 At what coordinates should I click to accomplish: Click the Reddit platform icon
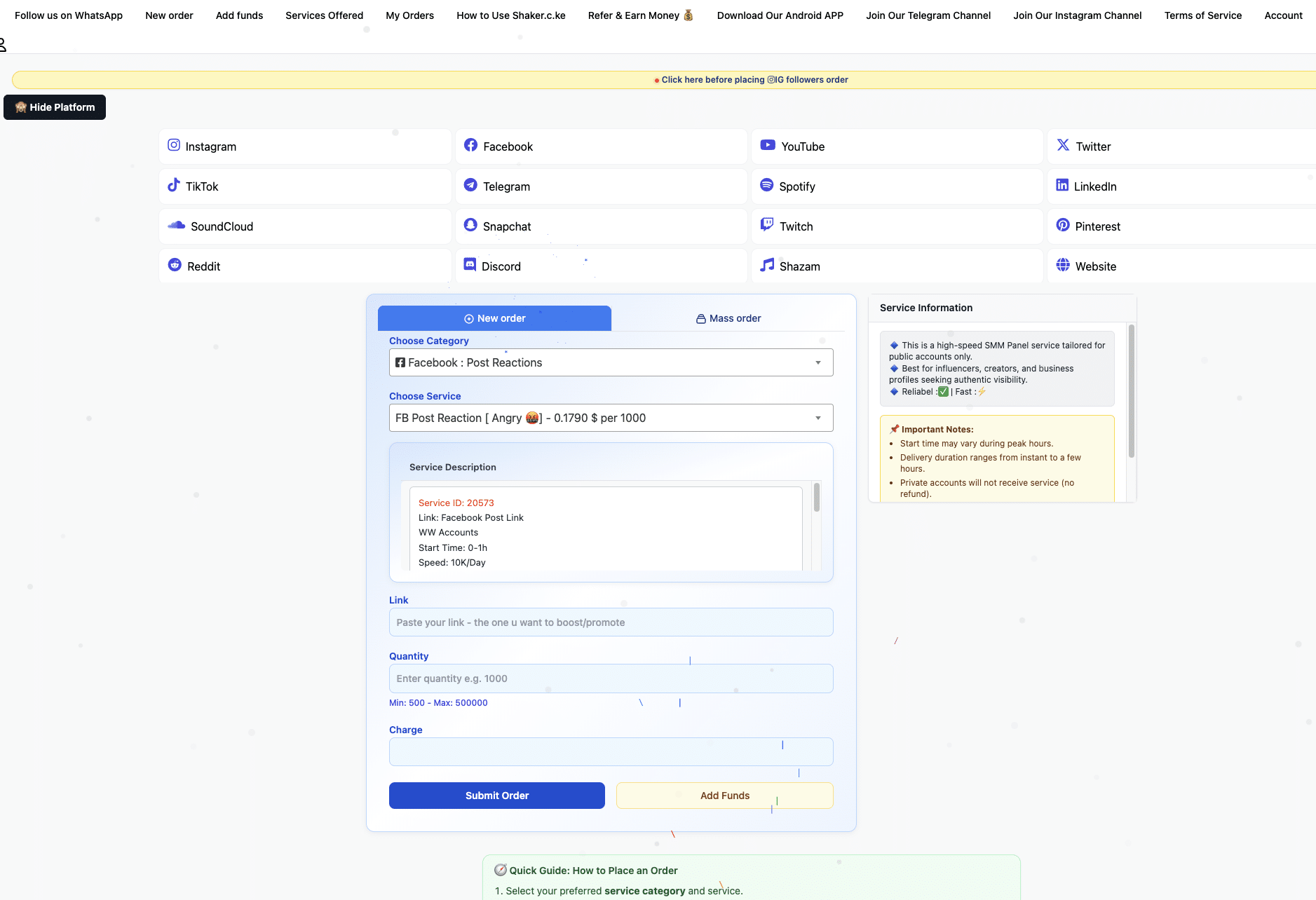click(x=175, y=265)
